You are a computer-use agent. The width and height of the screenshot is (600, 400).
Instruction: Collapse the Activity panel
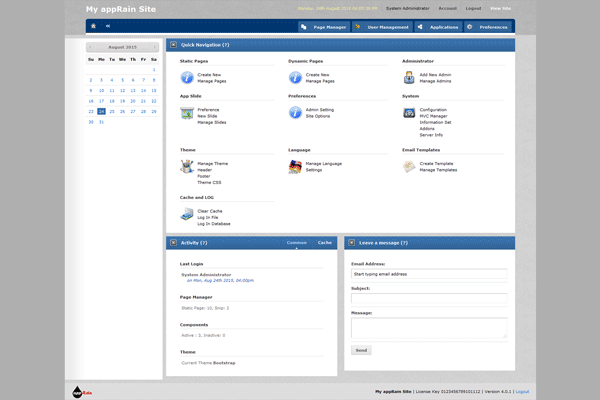coord(173,243)
